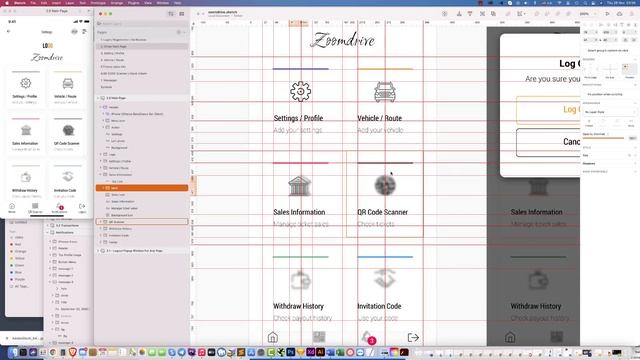Image resolution: width=640 pixels, height=360 pixels.
Task: Click the back arrow in preview window
Action: pos(9,31)
